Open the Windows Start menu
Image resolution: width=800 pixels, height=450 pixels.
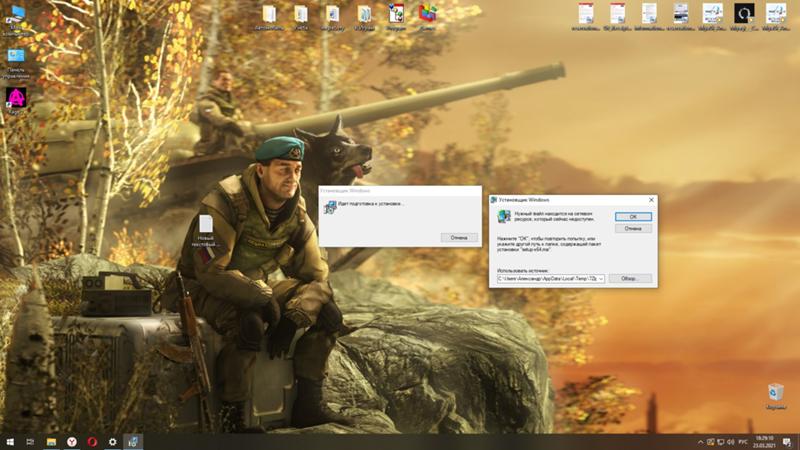[x=10, y=442]
